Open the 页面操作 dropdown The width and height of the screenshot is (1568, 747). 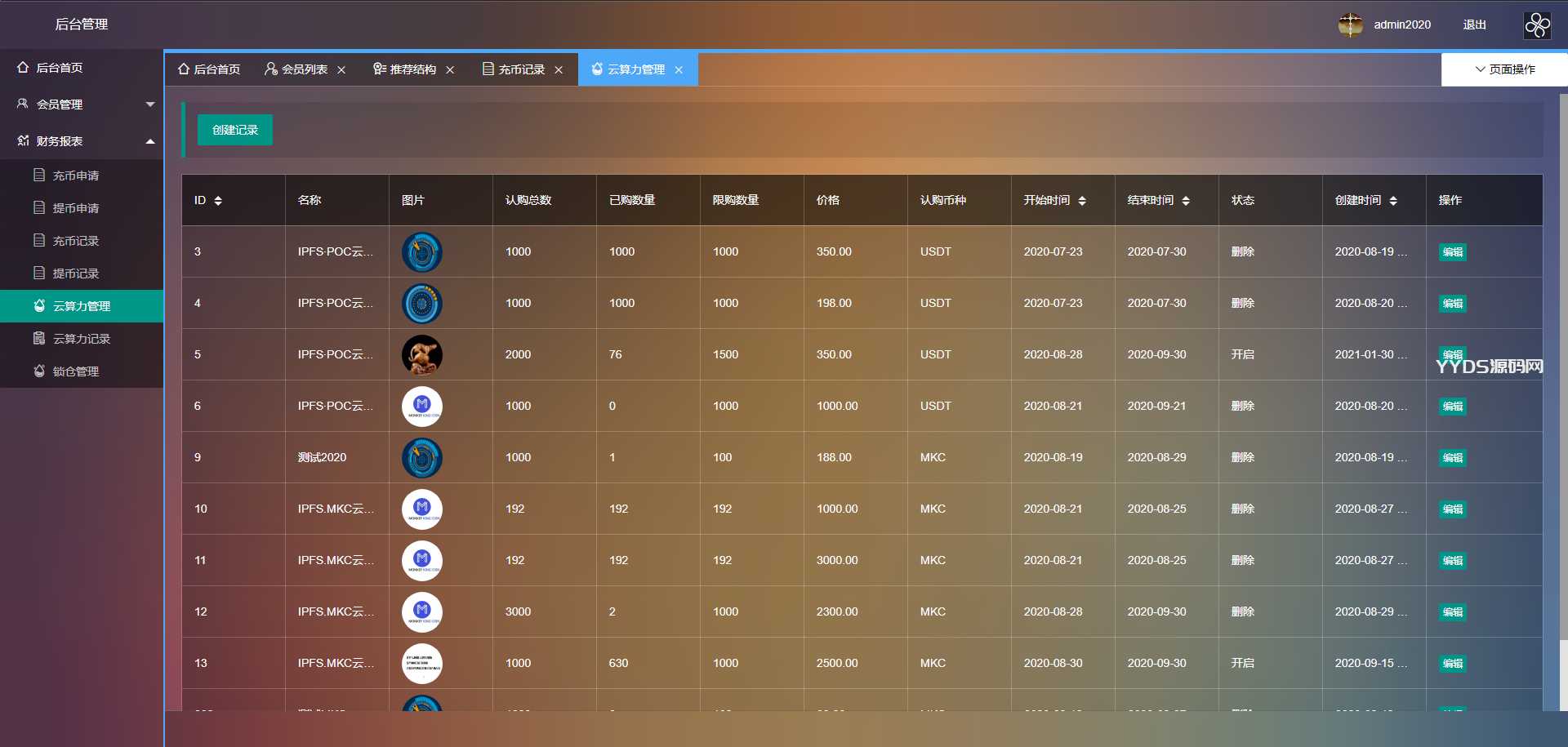coord(1504,69)
